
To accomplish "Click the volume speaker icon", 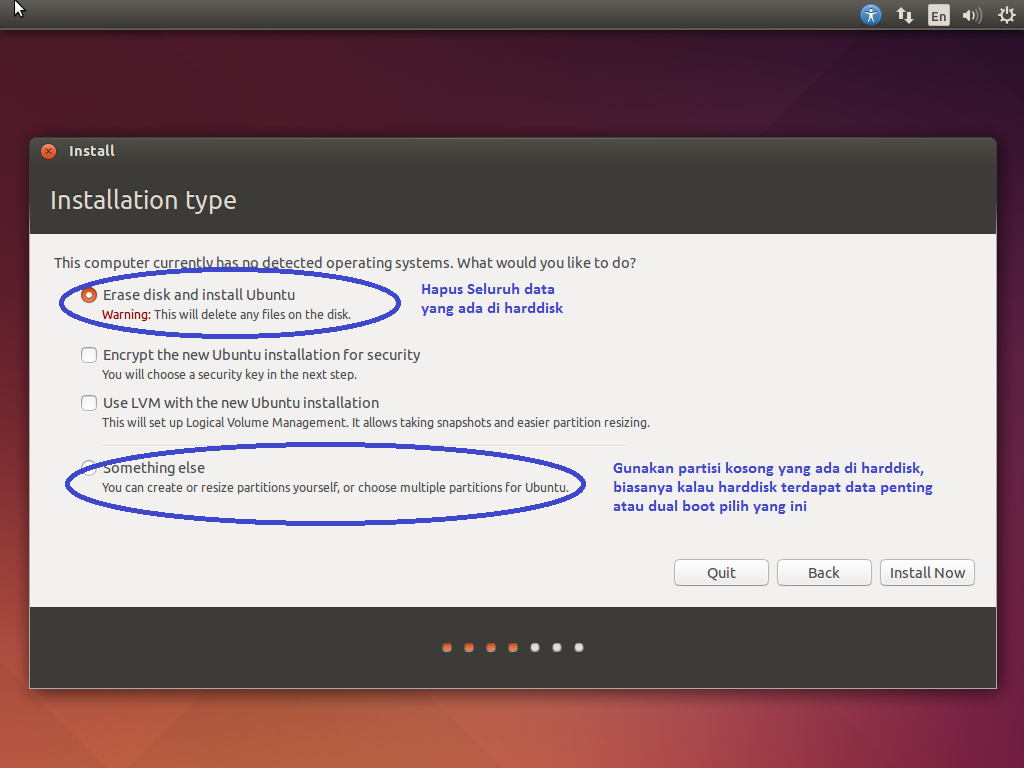I will click(x=971, y=15).
